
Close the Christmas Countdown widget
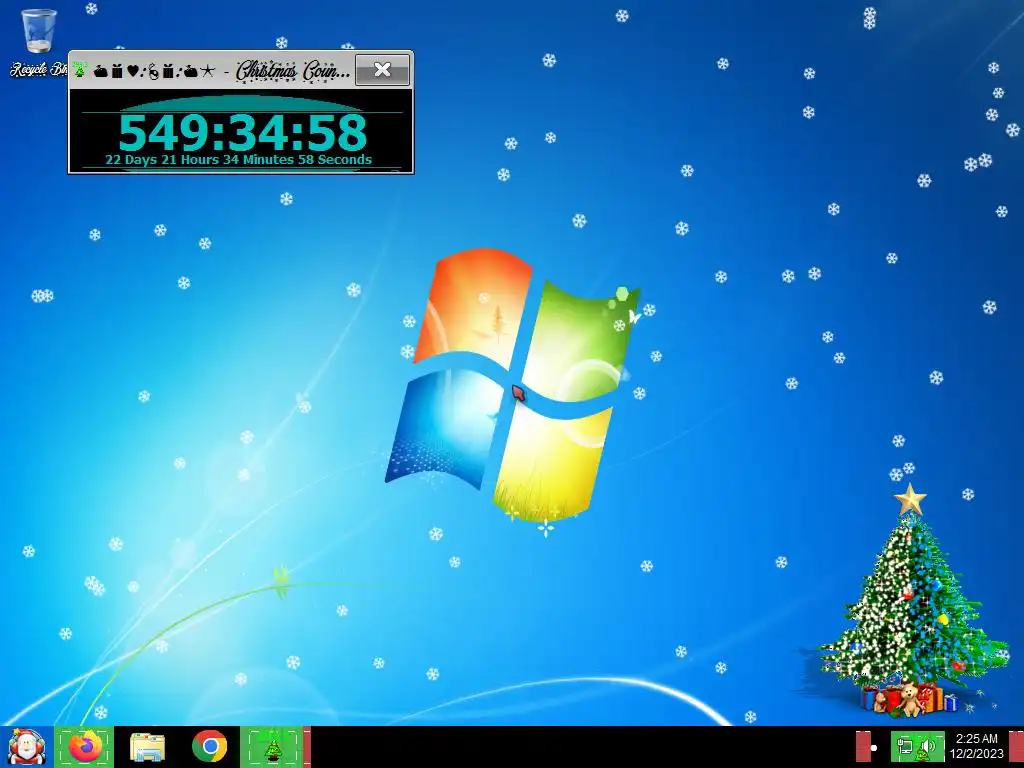point(383,70)
